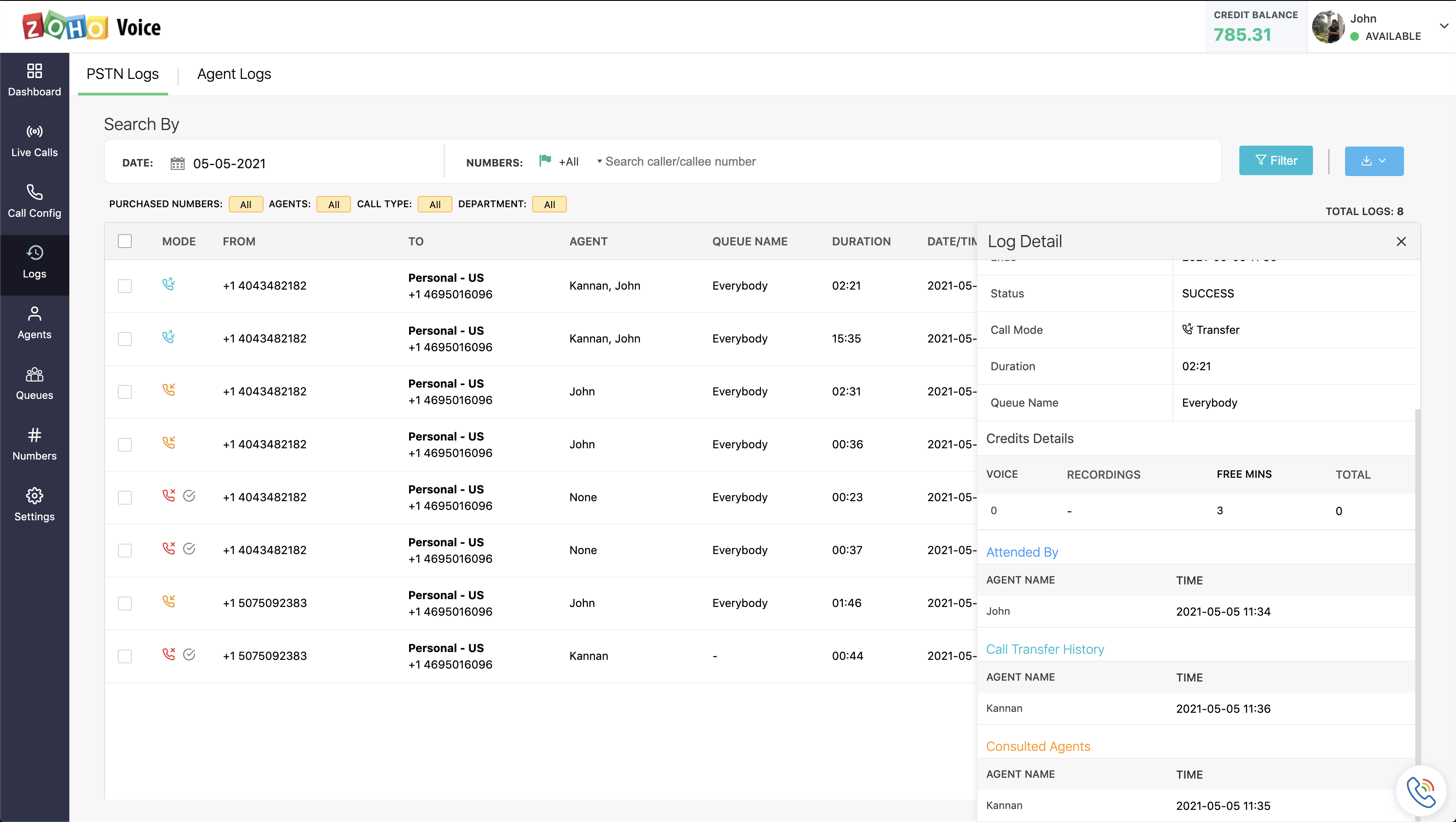Select checkbox for the 00:44 Kannan call

click(125, 656)
